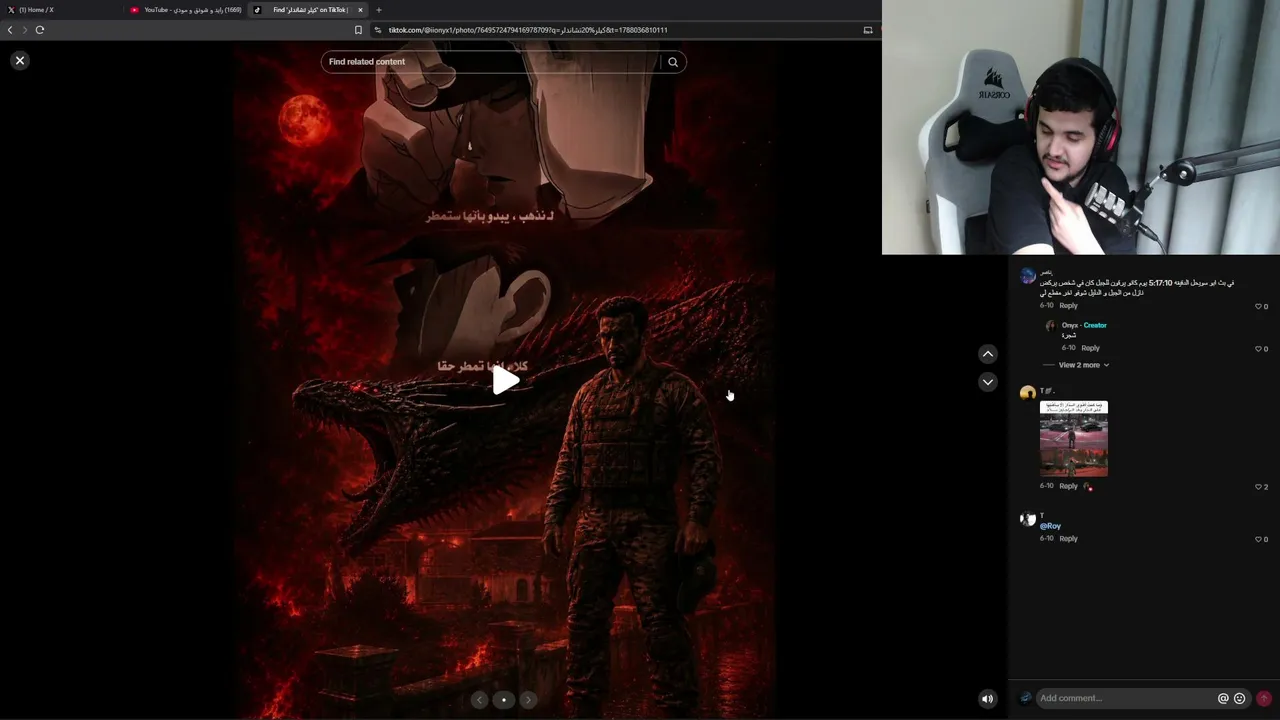This screenshot has height=720, width=1280.
Task: Mute the post sound
Action: click(987, 699)
